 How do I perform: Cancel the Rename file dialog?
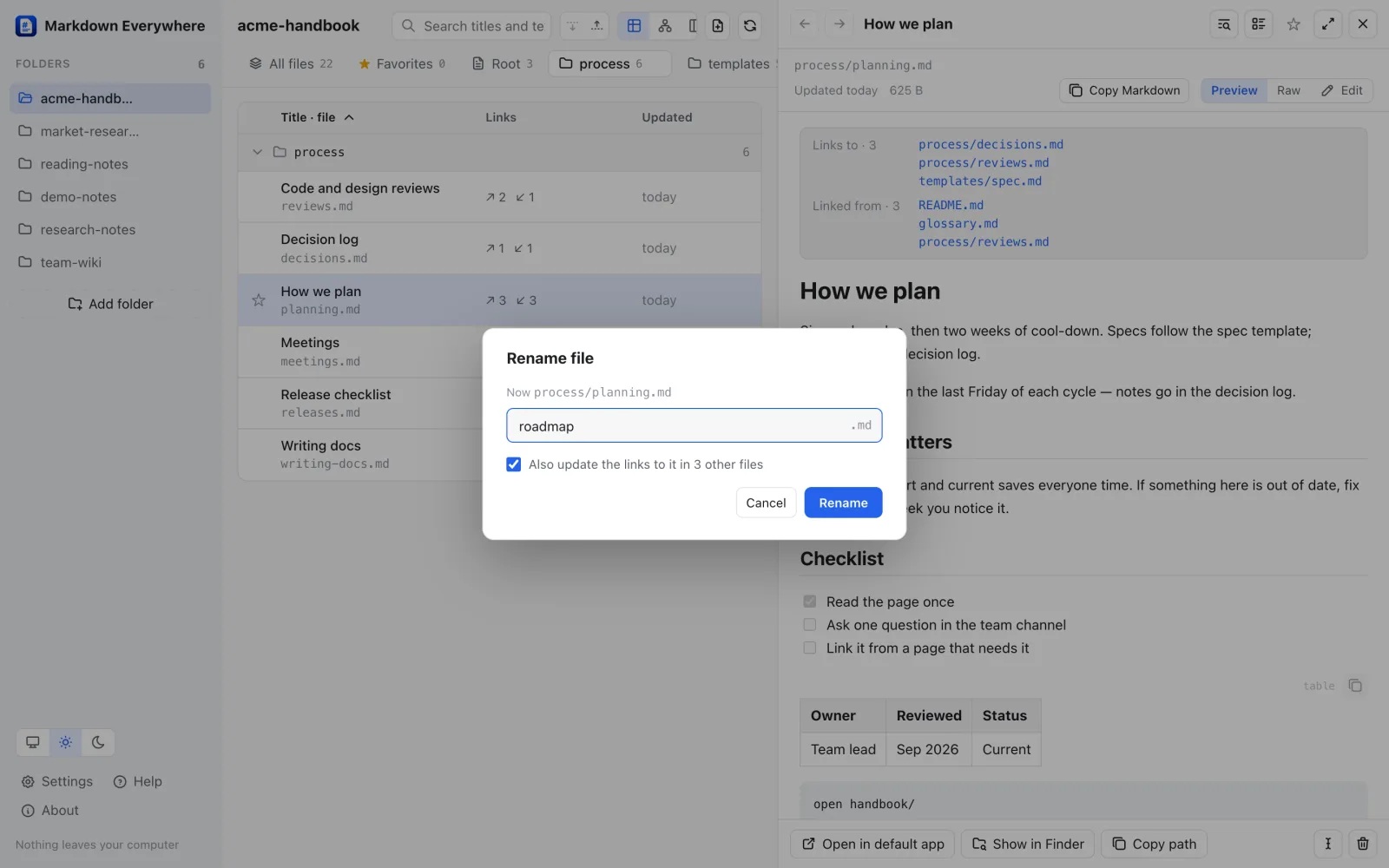tap(766, 503)
